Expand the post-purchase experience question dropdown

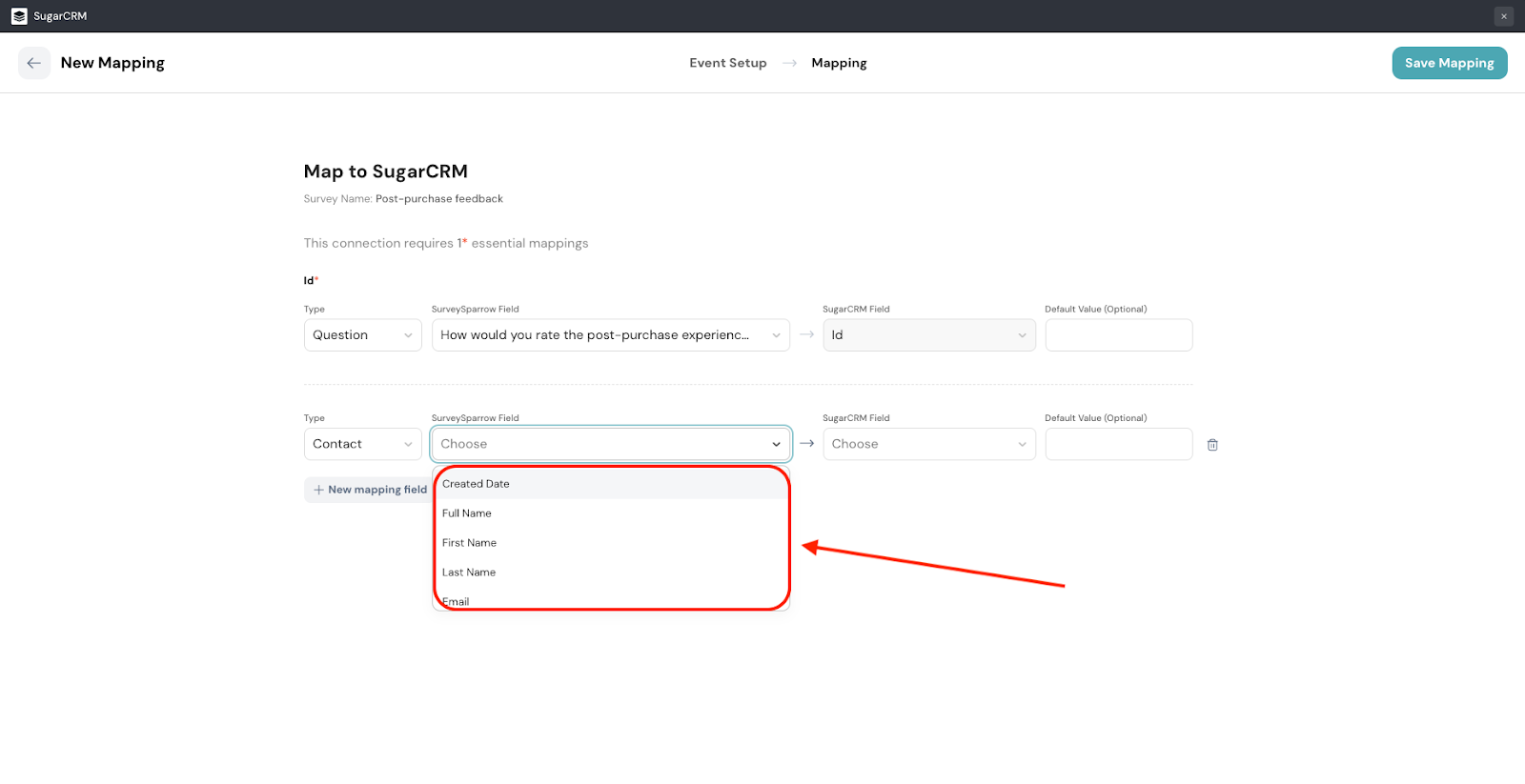pos(610,335)
